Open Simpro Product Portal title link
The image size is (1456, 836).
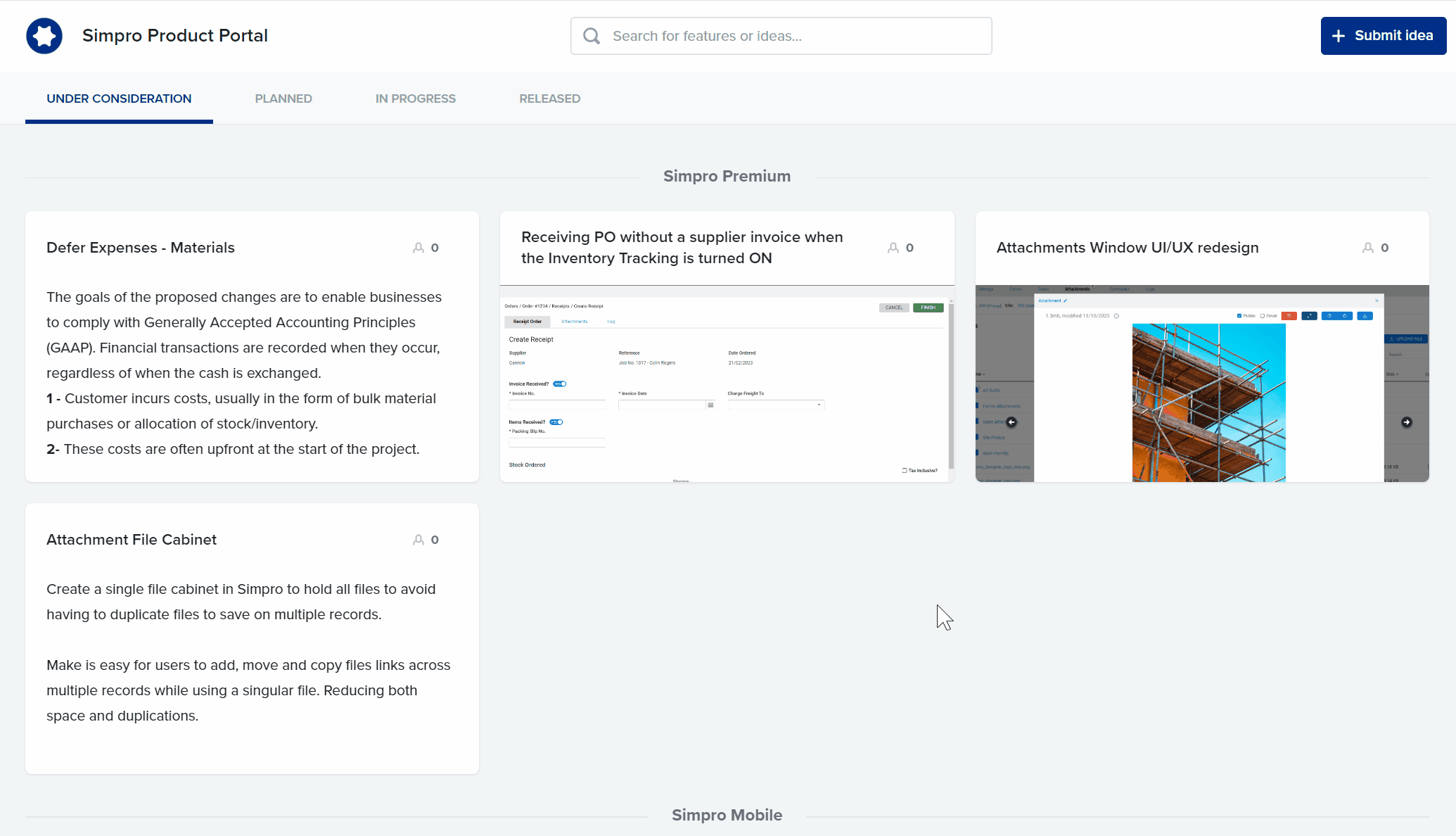point(175,36)
